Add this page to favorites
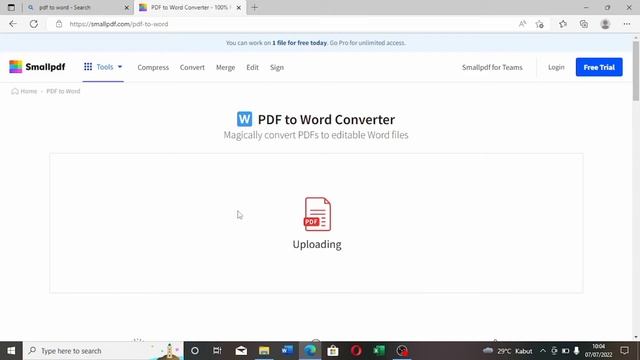The height and width of the screenshot is (360, 640). [540, 24]
